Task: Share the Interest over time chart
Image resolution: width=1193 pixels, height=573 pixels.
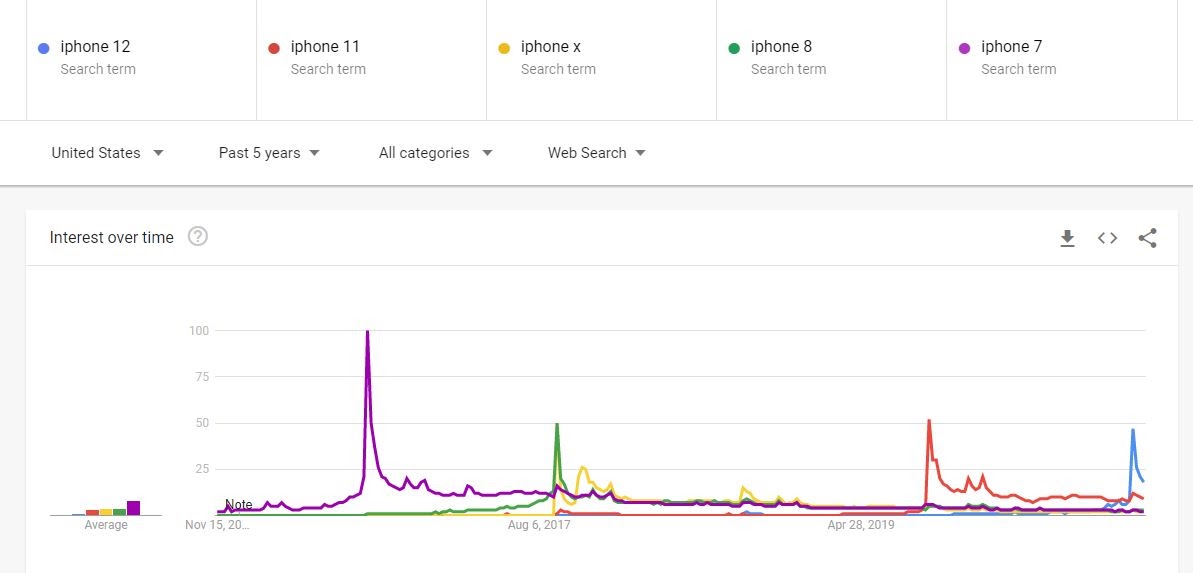Action: coord(1147,238)
